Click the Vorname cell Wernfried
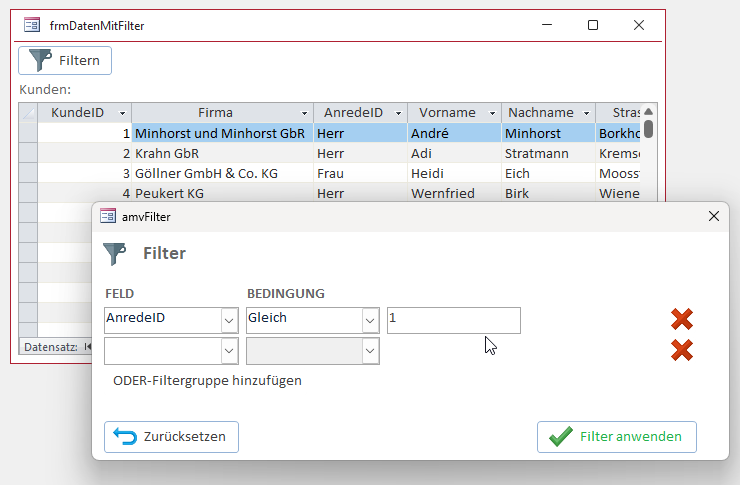The image size is (740, 485). coord(454,193)
